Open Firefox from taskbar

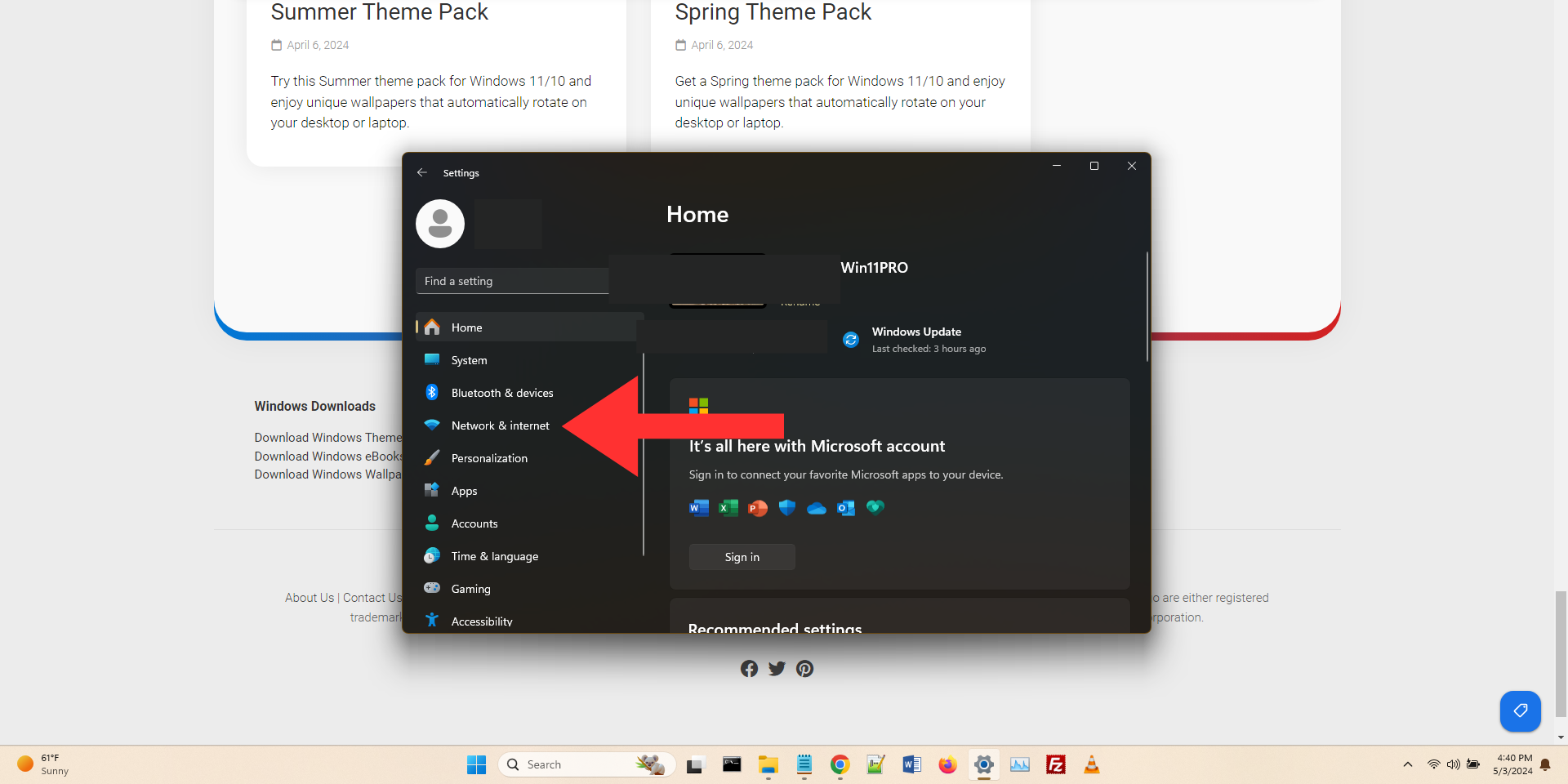click(x=947, y=764)
